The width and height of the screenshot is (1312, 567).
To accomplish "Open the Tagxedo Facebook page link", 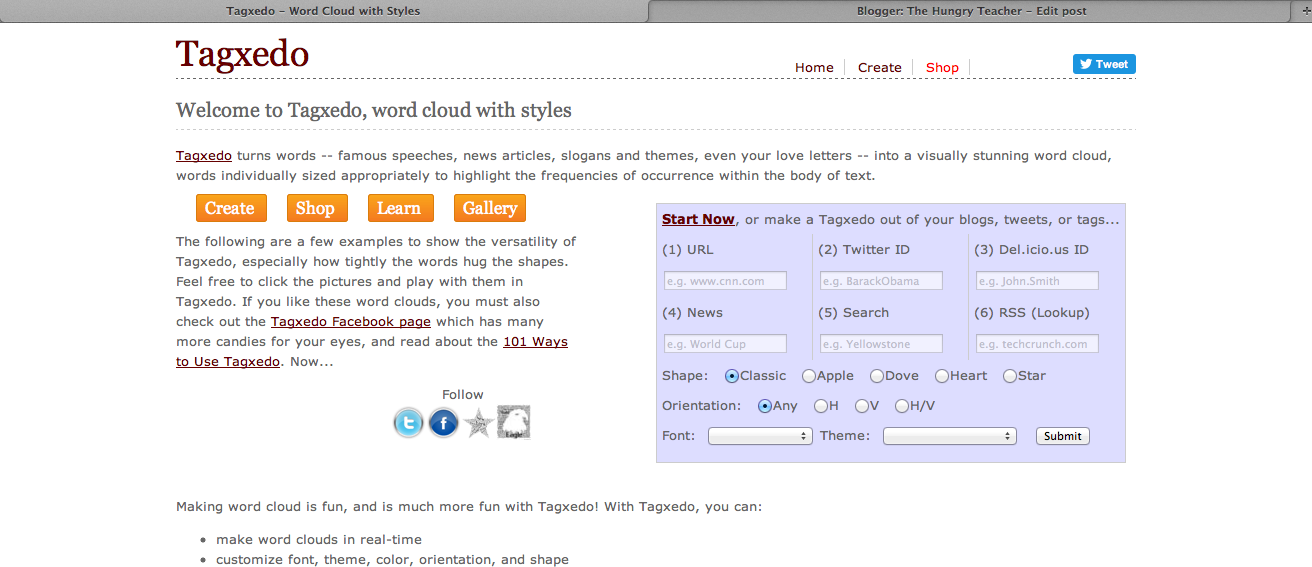I will pos(351,322).
